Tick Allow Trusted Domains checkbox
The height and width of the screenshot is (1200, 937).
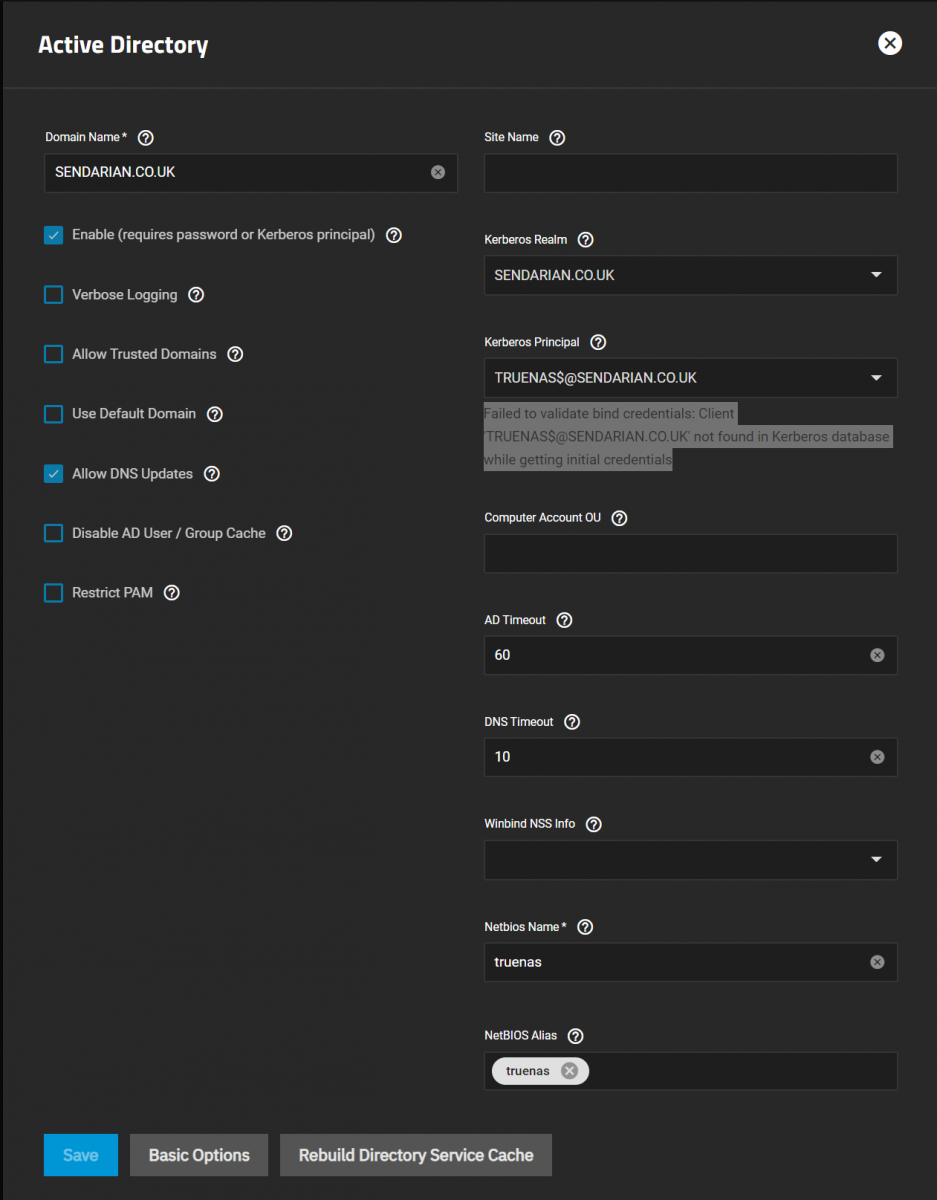click(x=54, y=354)
